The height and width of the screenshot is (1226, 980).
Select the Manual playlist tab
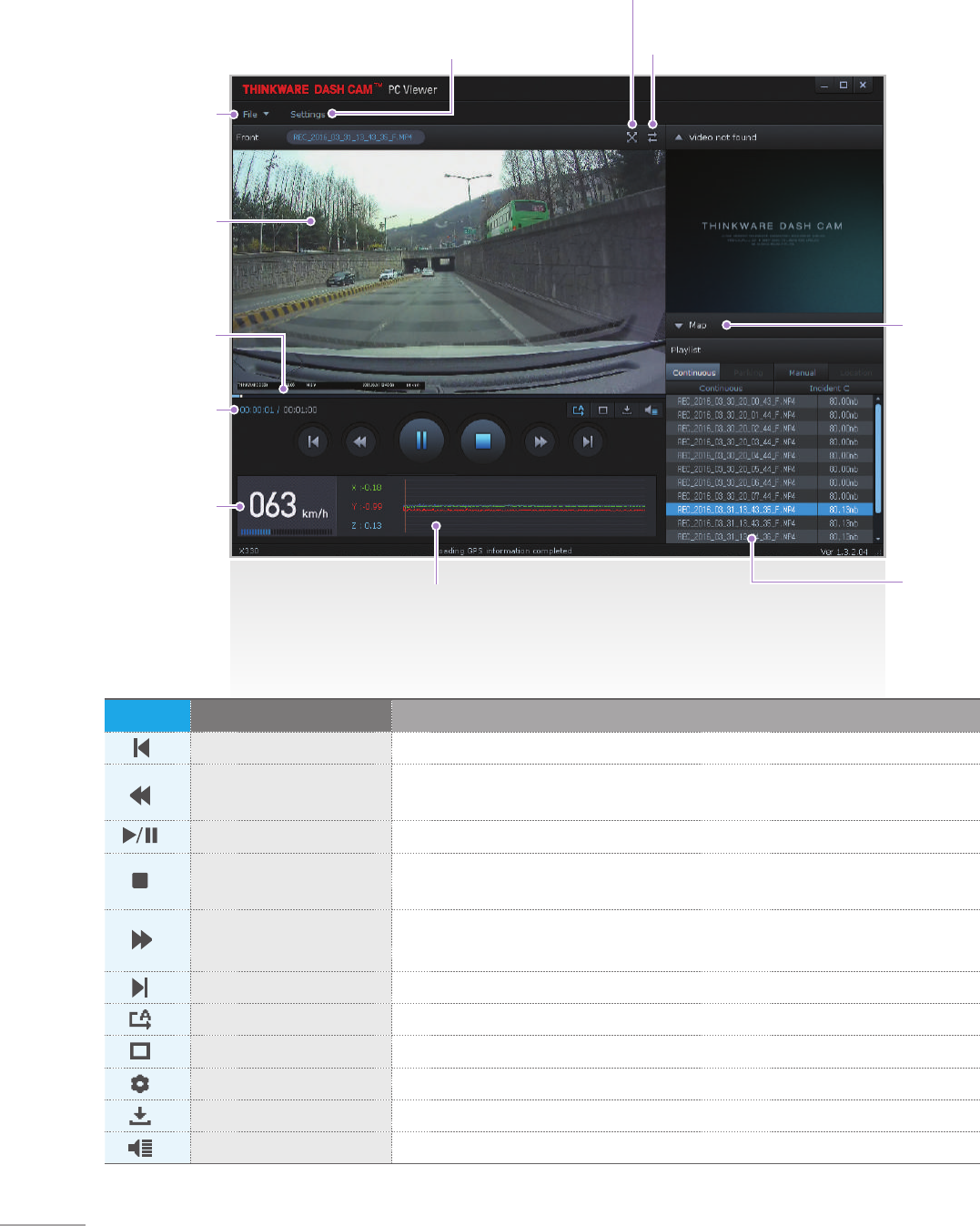802,372
